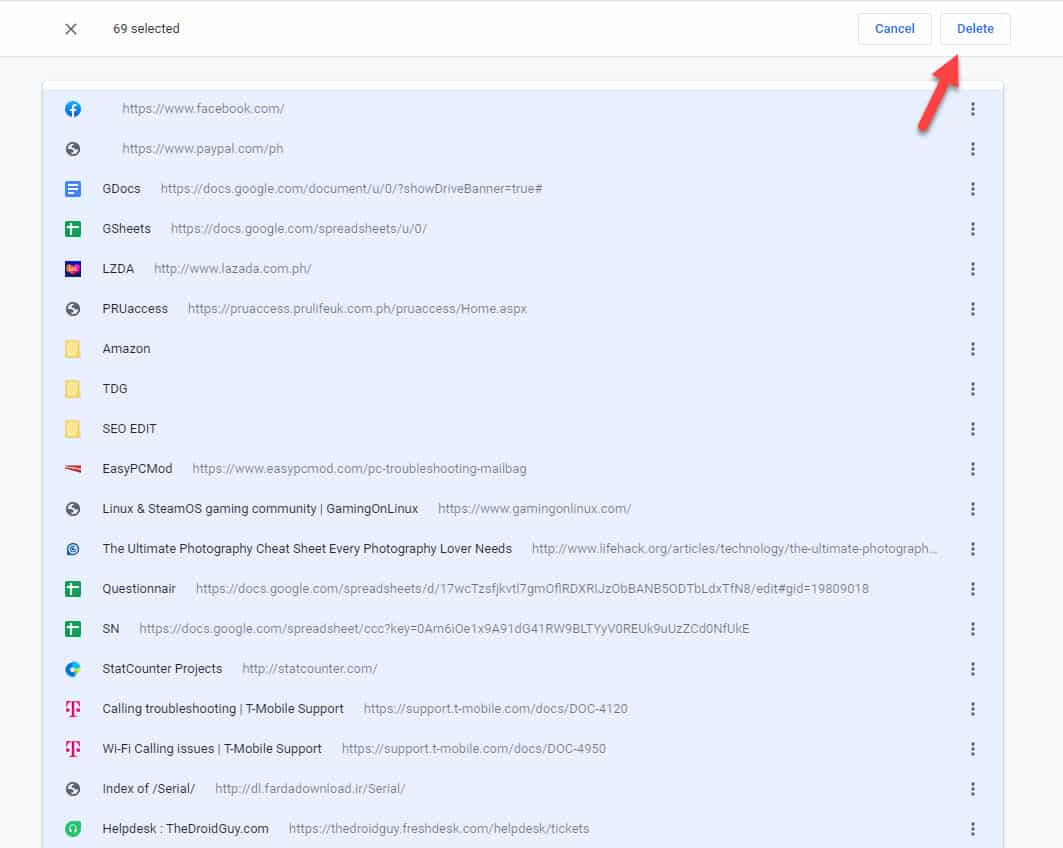This screenshot has height=848, width=1063.
Task: Open the more menu for paypal.com bookmark
Action: (972, 149)
